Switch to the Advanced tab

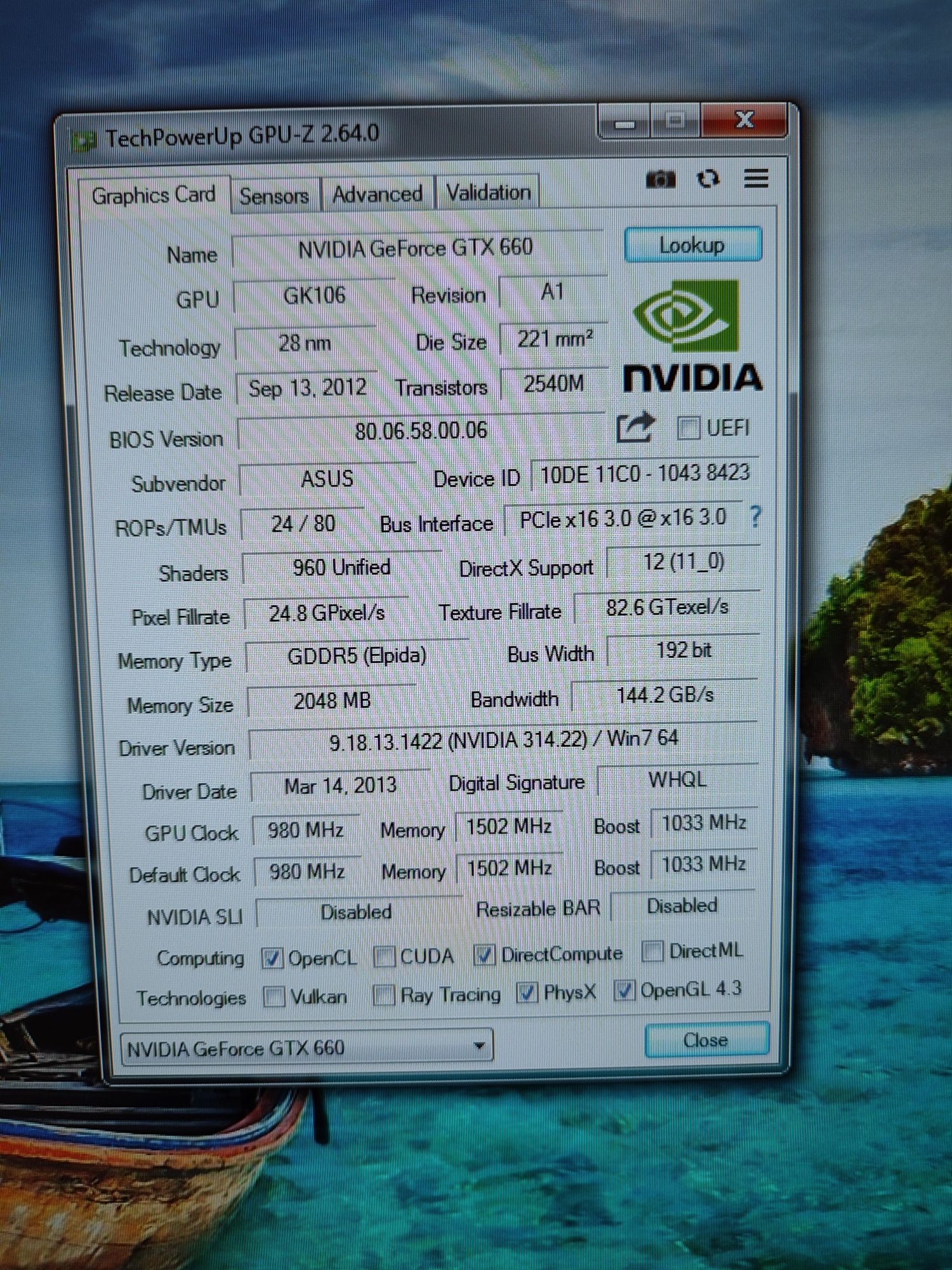pos(378,194)
